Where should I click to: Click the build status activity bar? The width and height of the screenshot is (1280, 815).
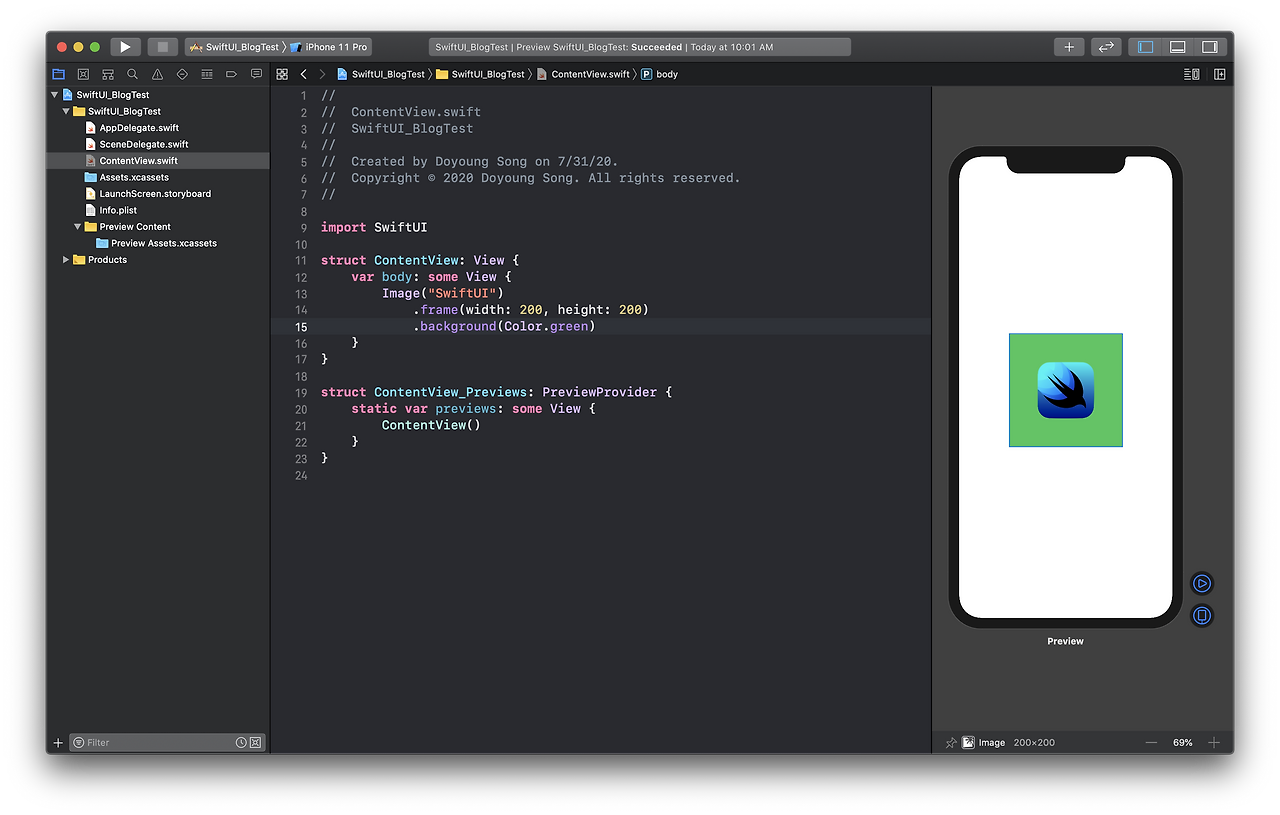click(x=640, y=47)
